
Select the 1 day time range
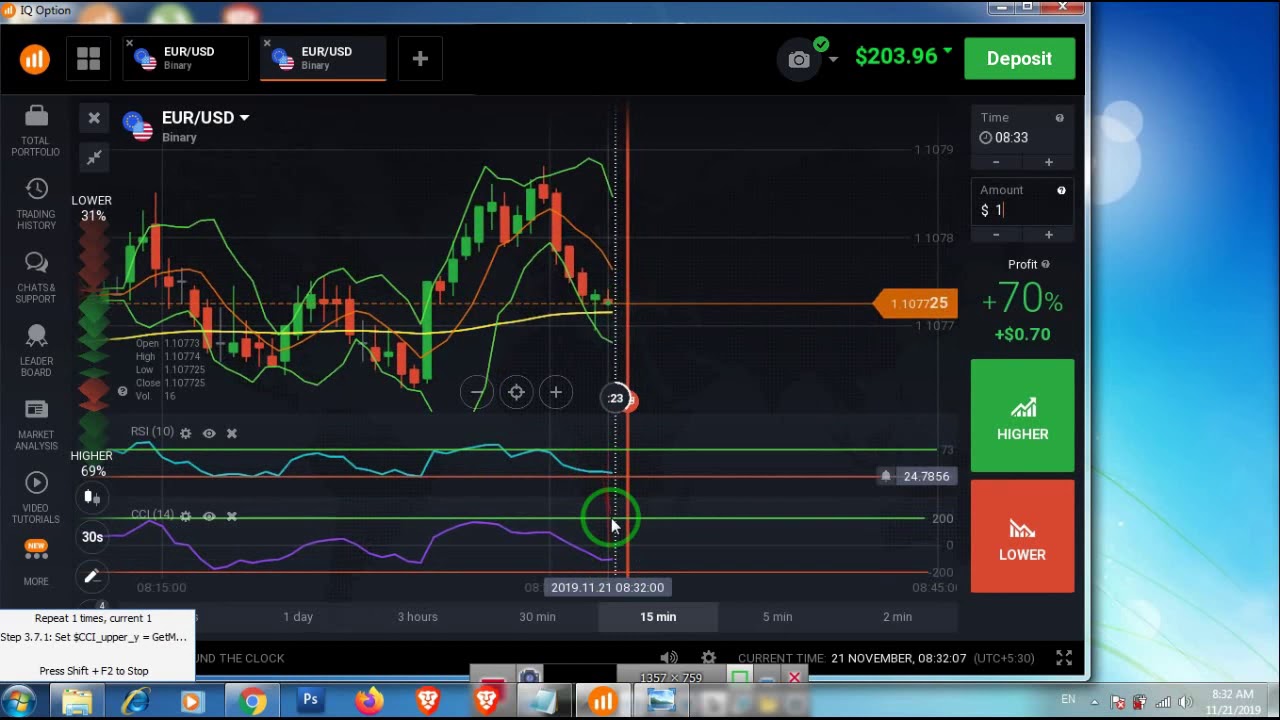pyautogui.click(x=298, y=617)
